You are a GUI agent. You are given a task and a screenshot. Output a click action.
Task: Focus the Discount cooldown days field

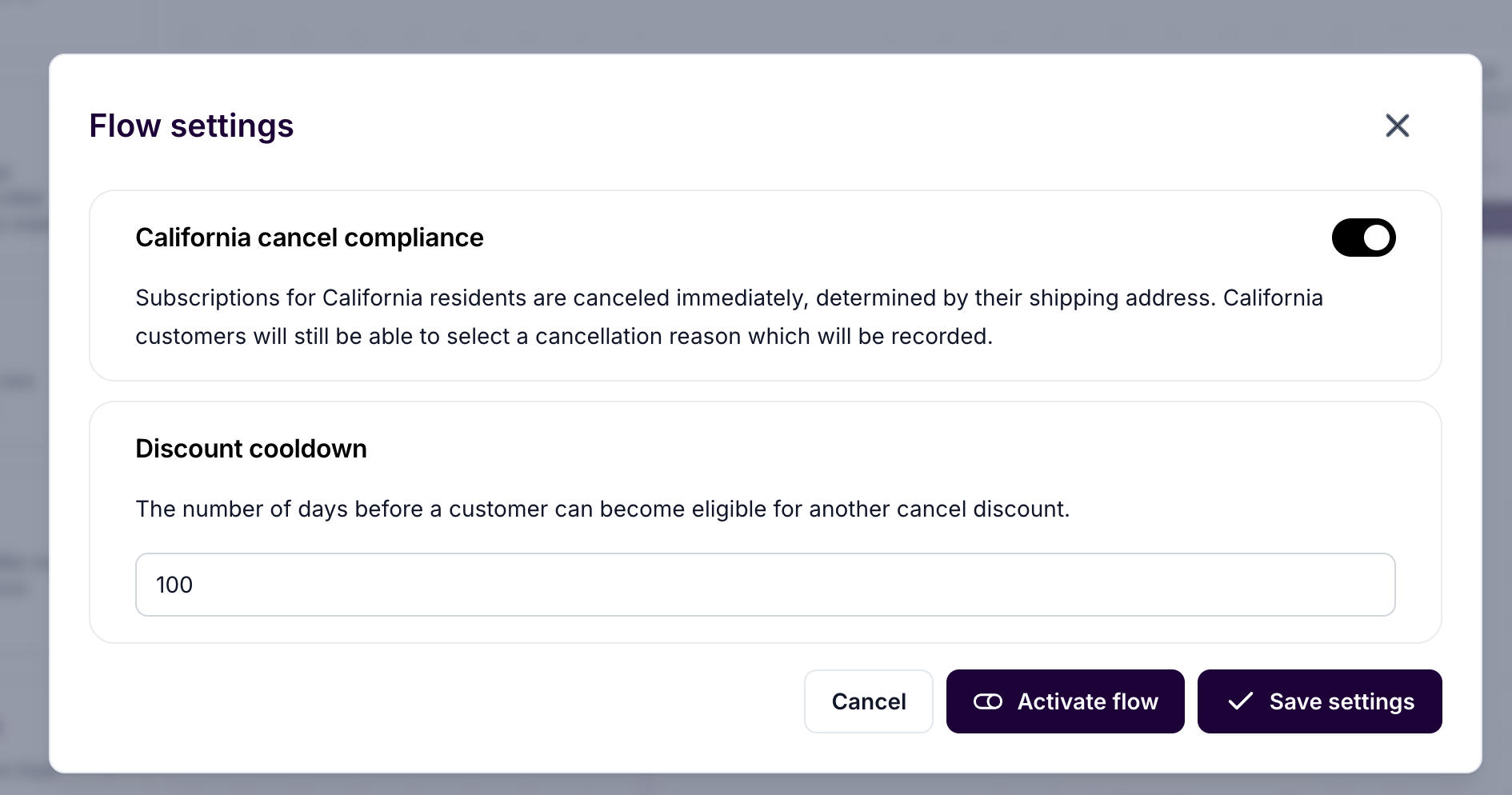[766, 585]
